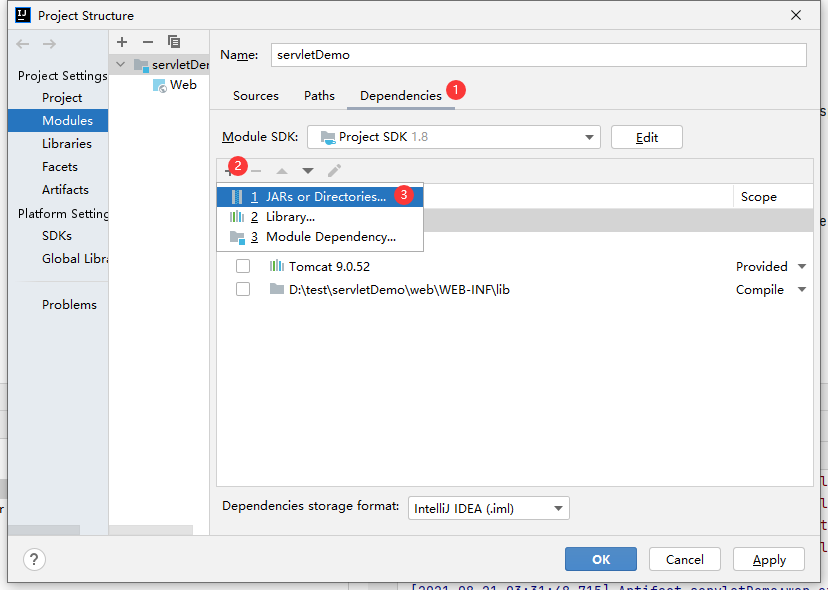
Task: Open help question mark icon
Action: click(x=34, y=559)
